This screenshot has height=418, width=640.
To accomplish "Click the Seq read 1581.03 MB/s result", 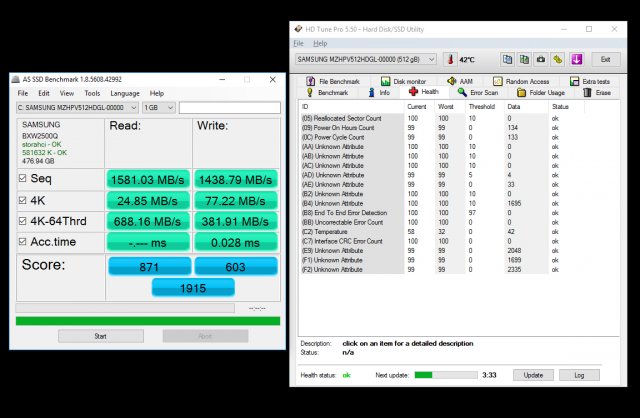I will pos(148,180).
